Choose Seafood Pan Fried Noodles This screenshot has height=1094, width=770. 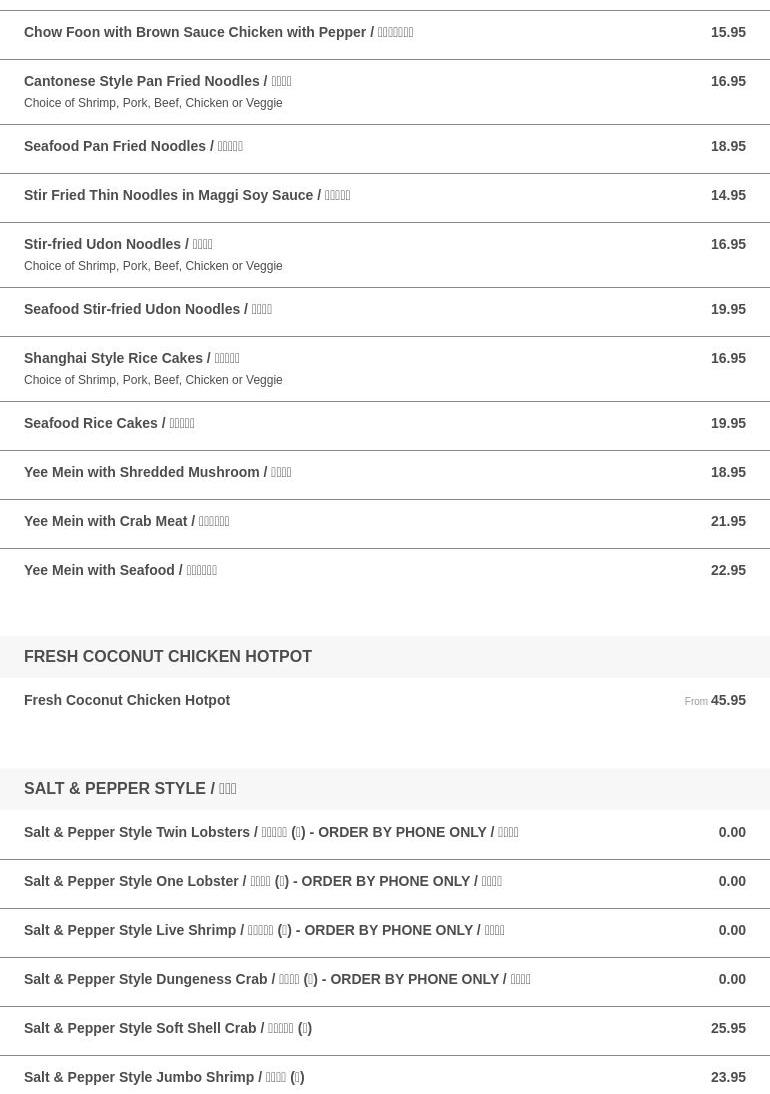click(x=385, y=149)
